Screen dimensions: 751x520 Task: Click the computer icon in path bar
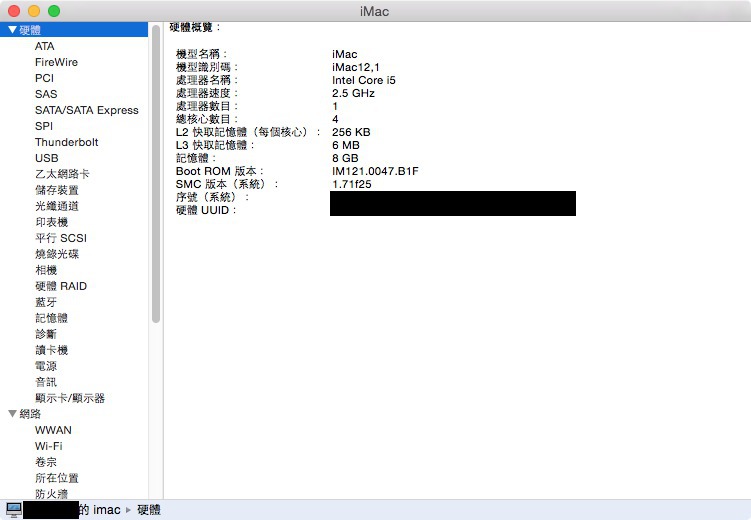click(x=13, y=510)
